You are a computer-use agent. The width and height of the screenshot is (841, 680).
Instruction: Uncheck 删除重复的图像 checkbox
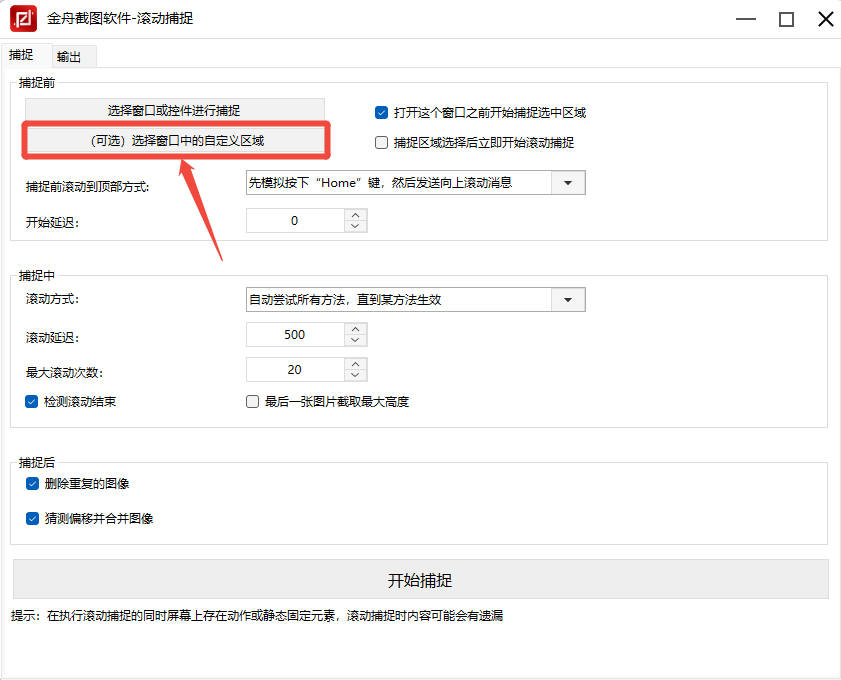pos(32,484)
